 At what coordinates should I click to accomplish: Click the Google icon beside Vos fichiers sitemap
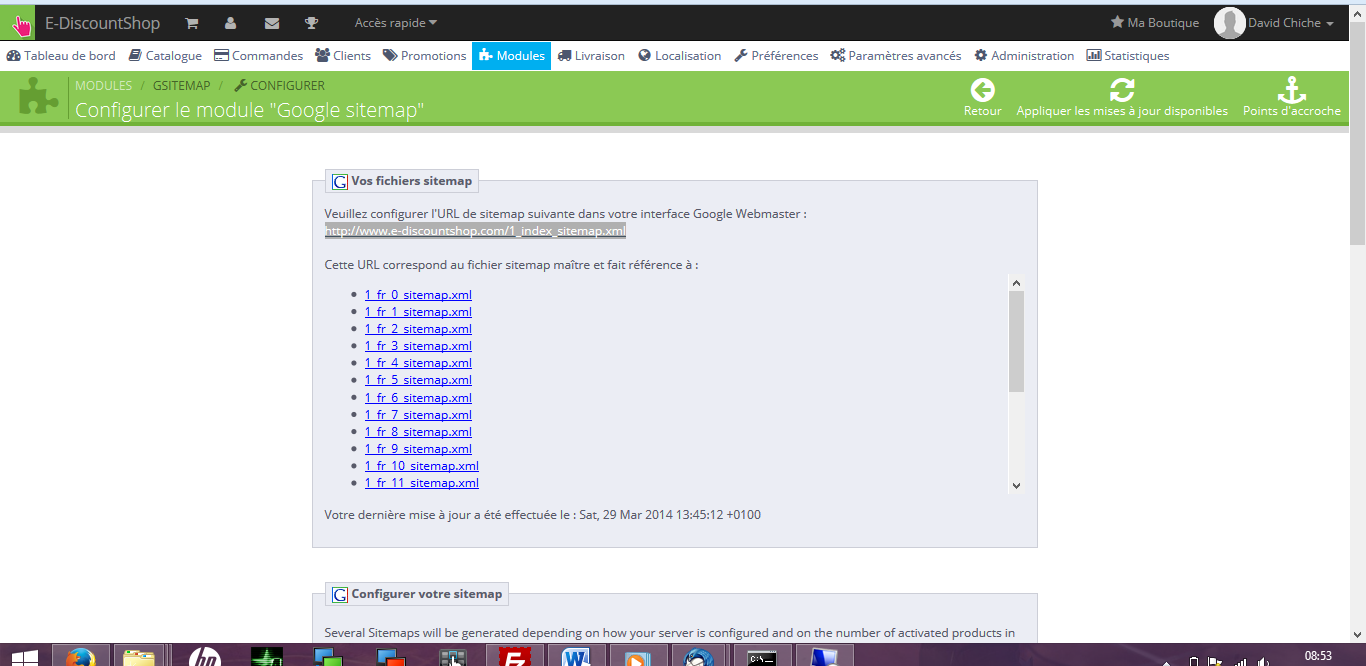pos(340,182)
